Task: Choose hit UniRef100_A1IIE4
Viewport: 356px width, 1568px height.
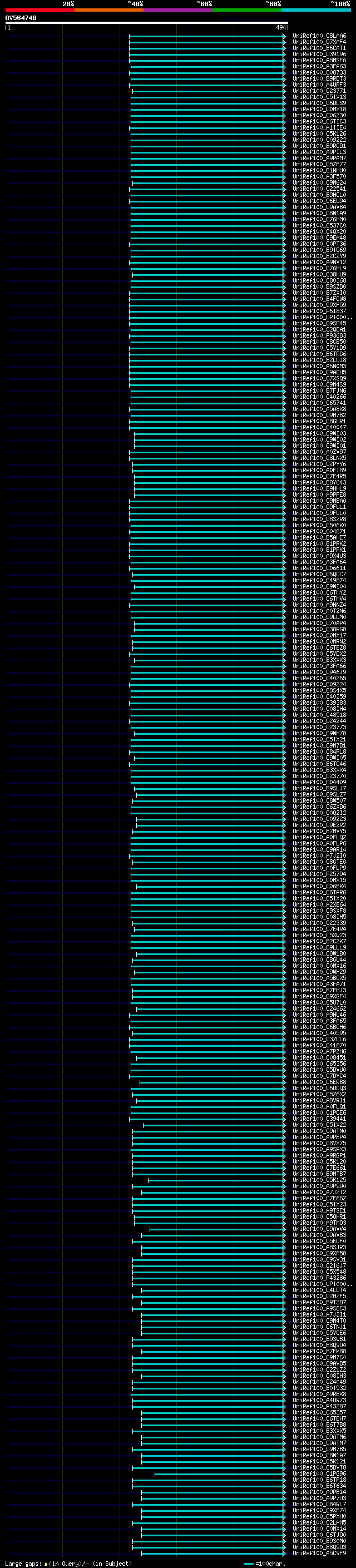Action: (x=319, y=127)
